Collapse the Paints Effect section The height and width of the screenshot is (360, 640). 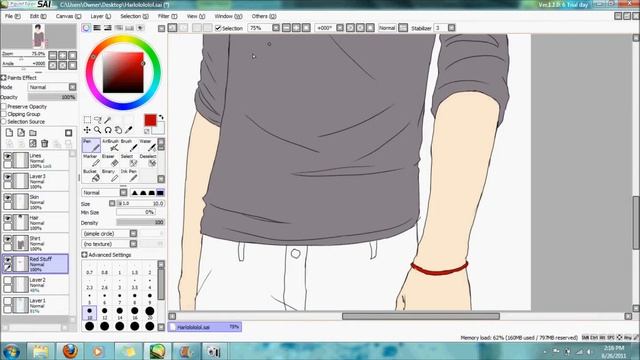(4, 78)
